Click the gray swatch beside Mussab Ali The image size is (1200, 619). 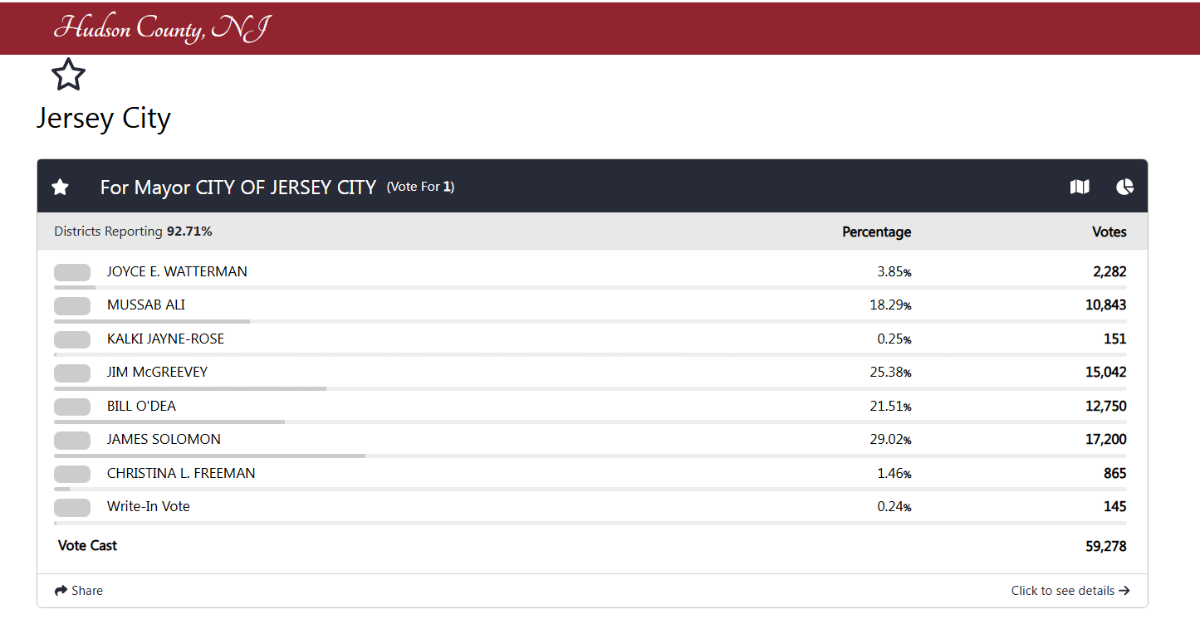[72, 305]
